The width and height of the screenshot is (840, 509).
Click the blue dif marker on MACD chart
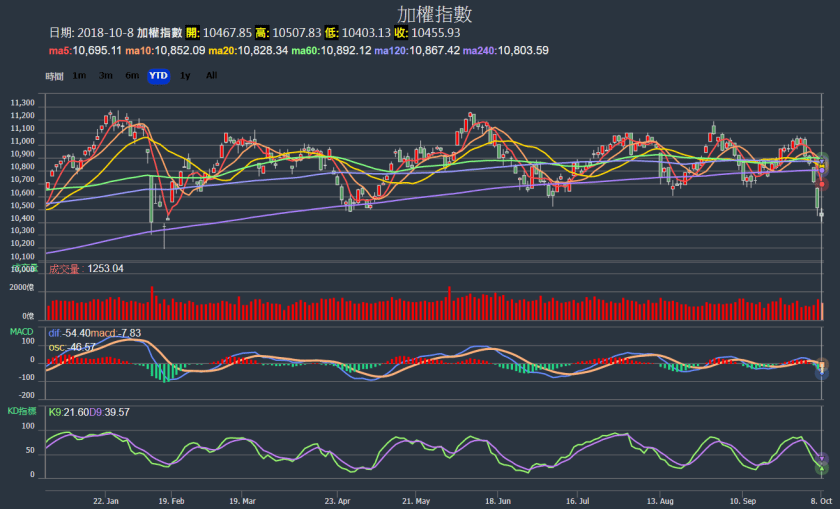(822, 372)
